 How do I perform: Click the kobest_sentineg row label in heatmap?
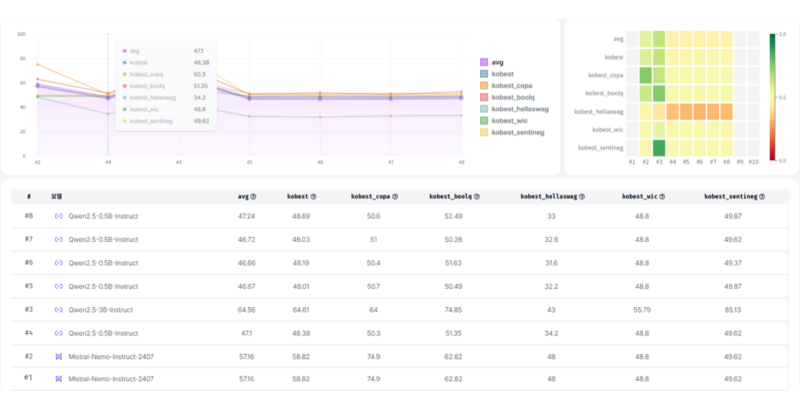(x=600, y=147)
